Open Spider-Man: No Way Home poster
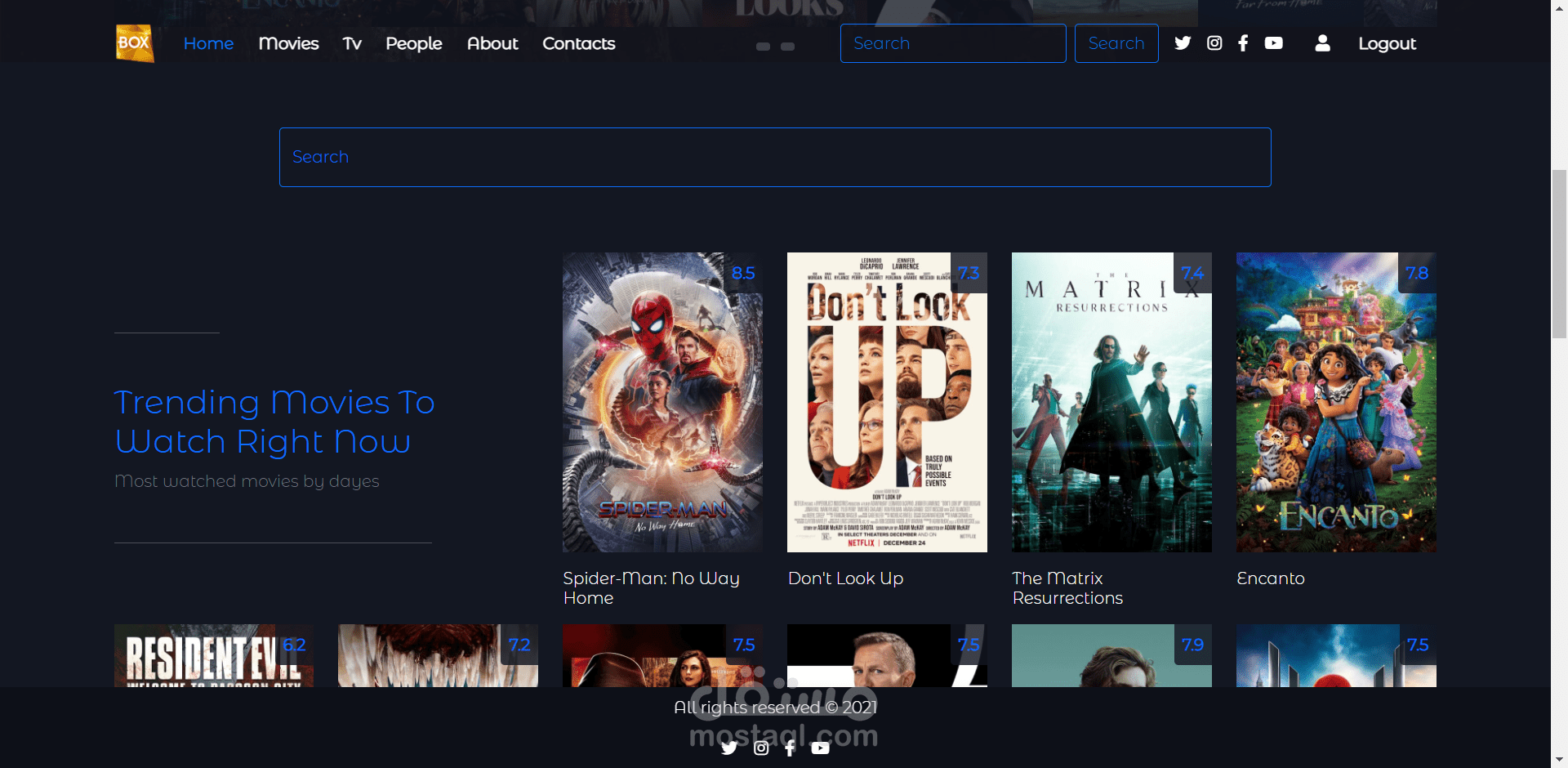 pyautogui.click(x=662, y=402)
